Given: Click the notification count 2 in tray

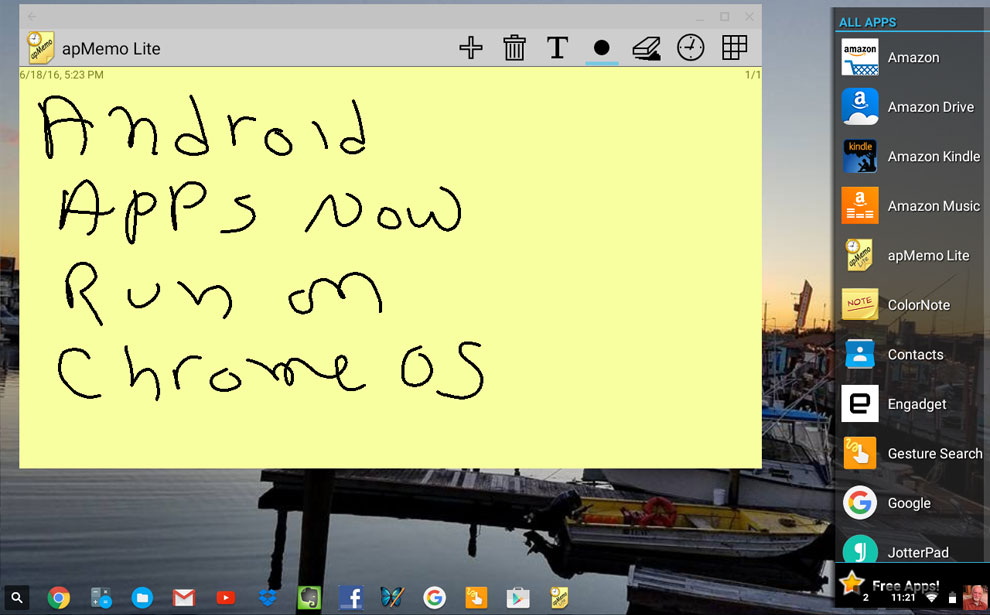Looking at the screenshot, I should [866, 598].
